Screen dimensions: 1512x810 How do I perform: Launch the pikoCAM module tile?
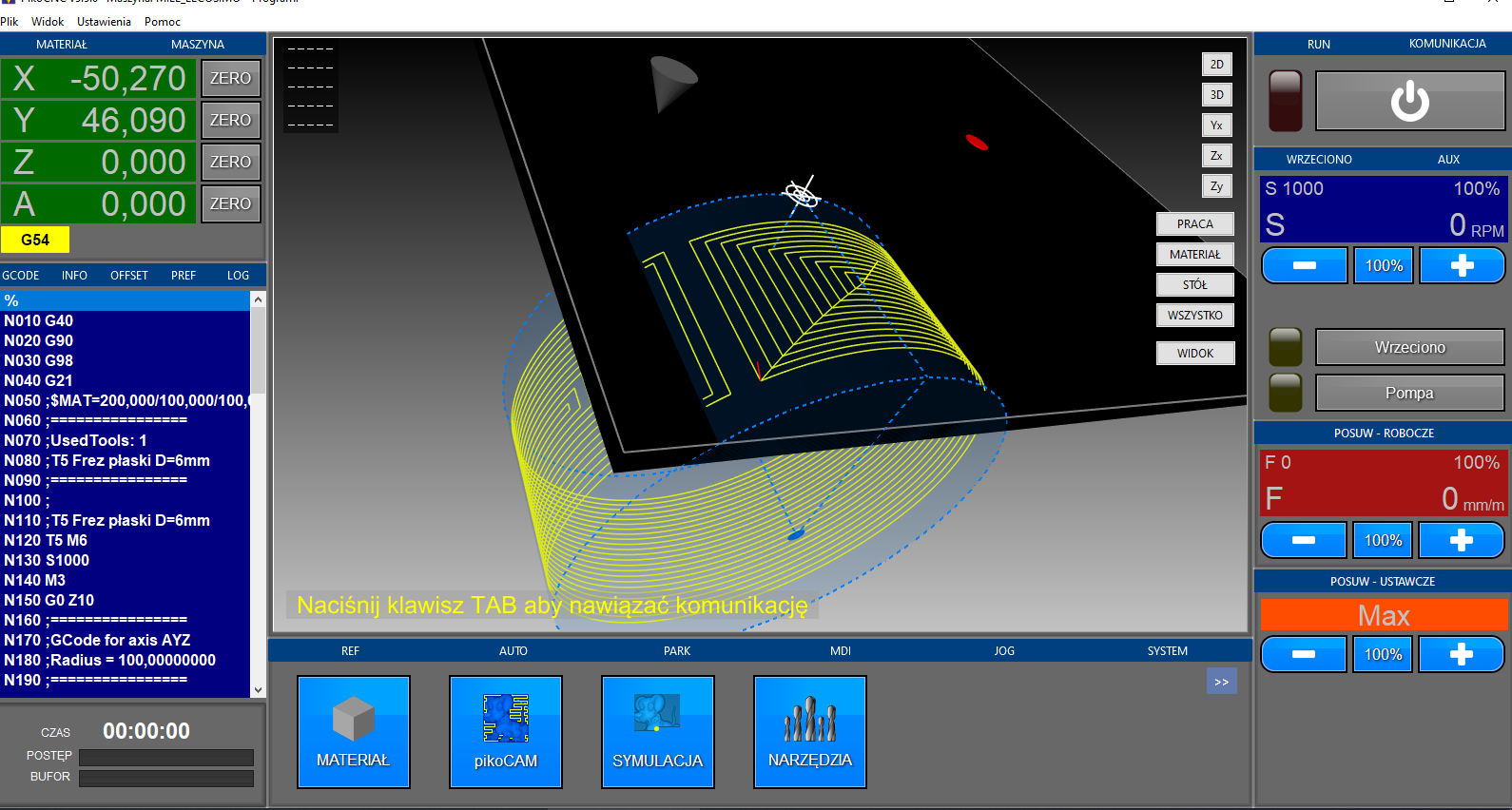point(506,732)
